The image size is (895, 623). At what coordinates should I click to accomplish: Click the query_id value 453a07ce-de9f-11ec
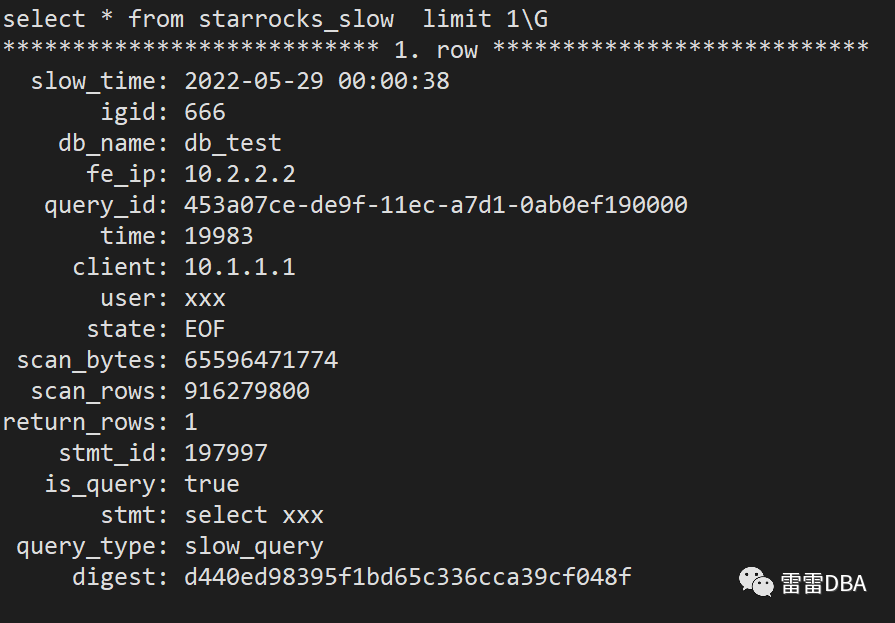point(435,205)
